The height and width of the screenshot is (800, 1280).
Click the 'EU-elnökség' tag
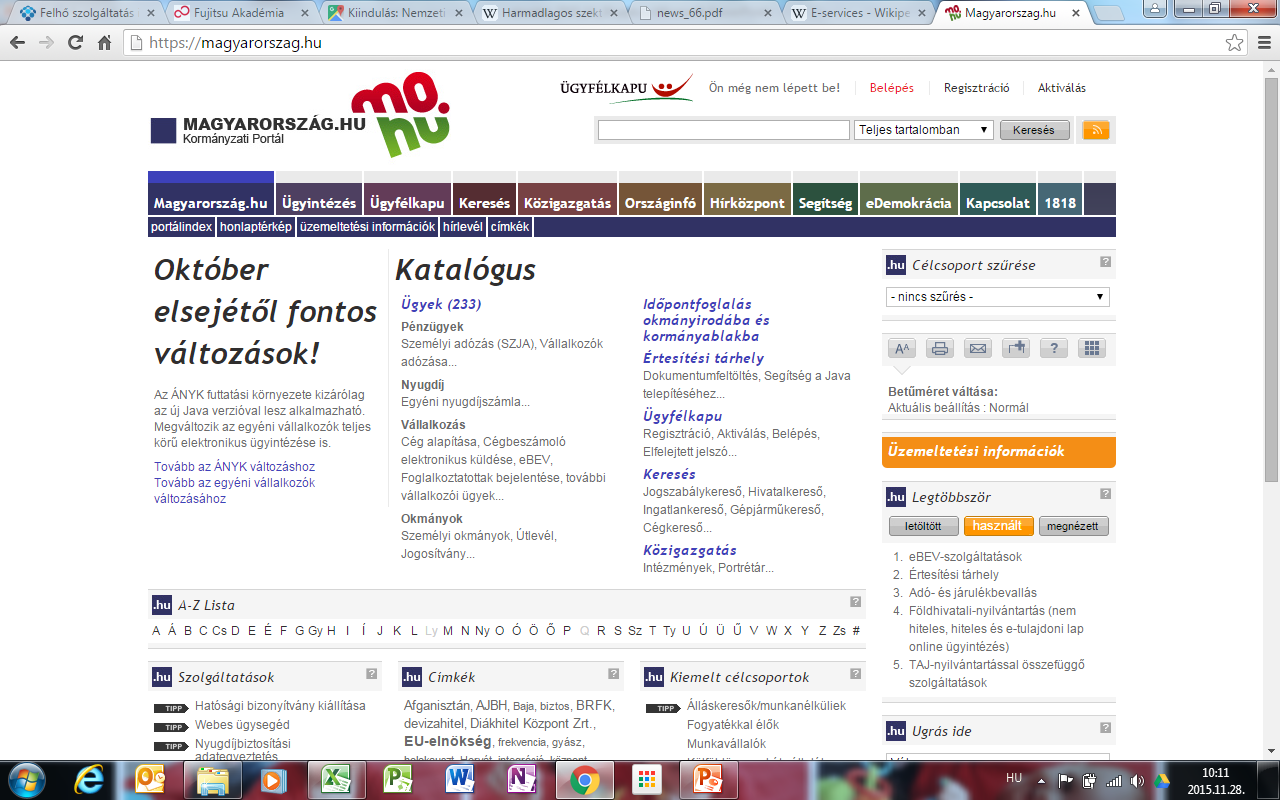(x=447, y=741)
